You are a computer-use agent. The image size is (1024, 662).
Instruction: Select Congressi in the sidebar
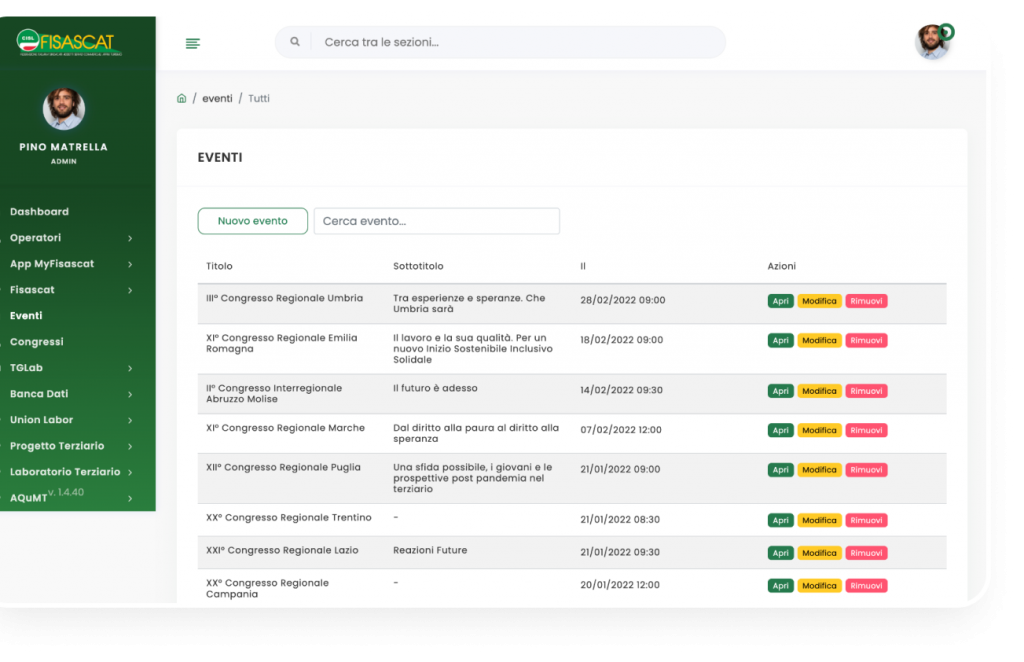(36, 342)
